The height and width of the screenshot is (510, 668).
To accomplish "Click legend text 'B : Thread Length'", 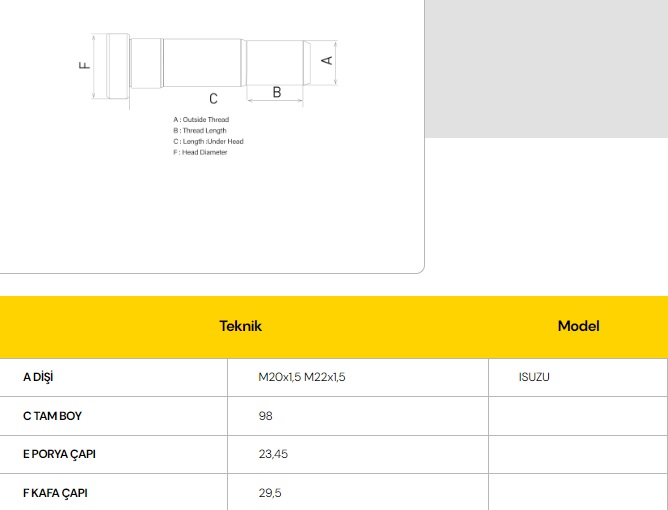I will coord(200,130).
